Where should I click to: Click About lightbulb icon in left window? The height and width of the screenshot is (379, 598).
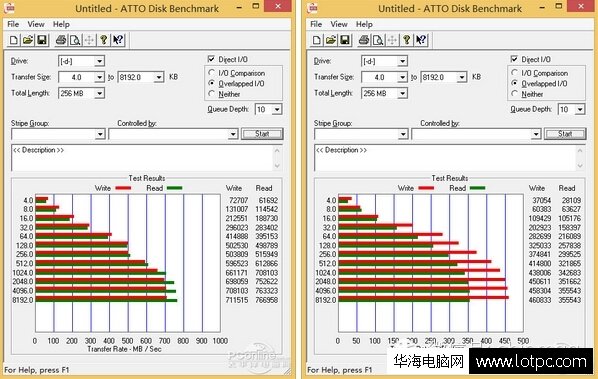pyautogui.click(x=103, y=40)
